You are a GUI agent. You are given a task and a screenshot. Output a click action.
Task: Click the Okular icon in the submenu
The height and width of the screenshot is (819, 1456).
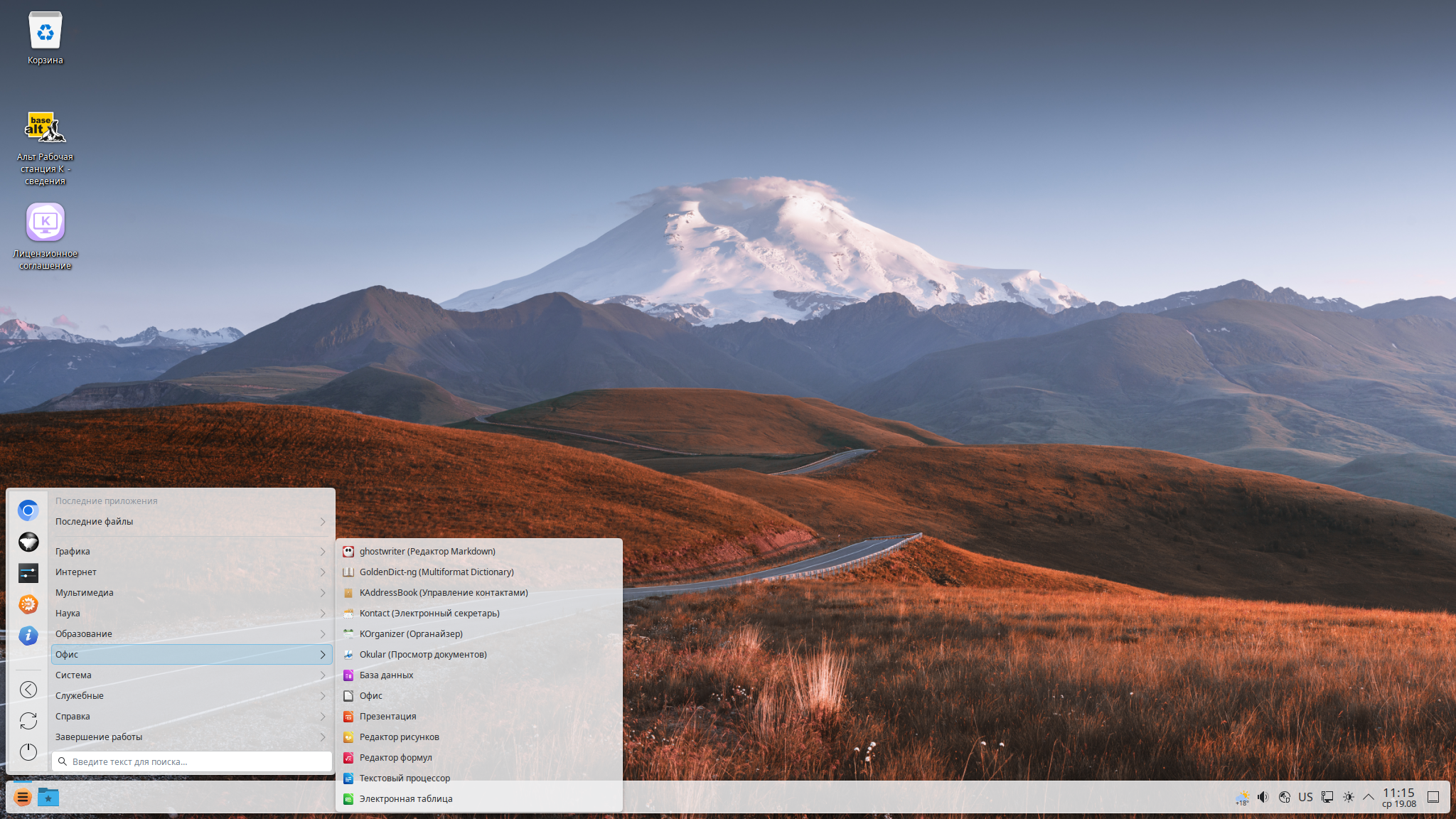point(348,655)
